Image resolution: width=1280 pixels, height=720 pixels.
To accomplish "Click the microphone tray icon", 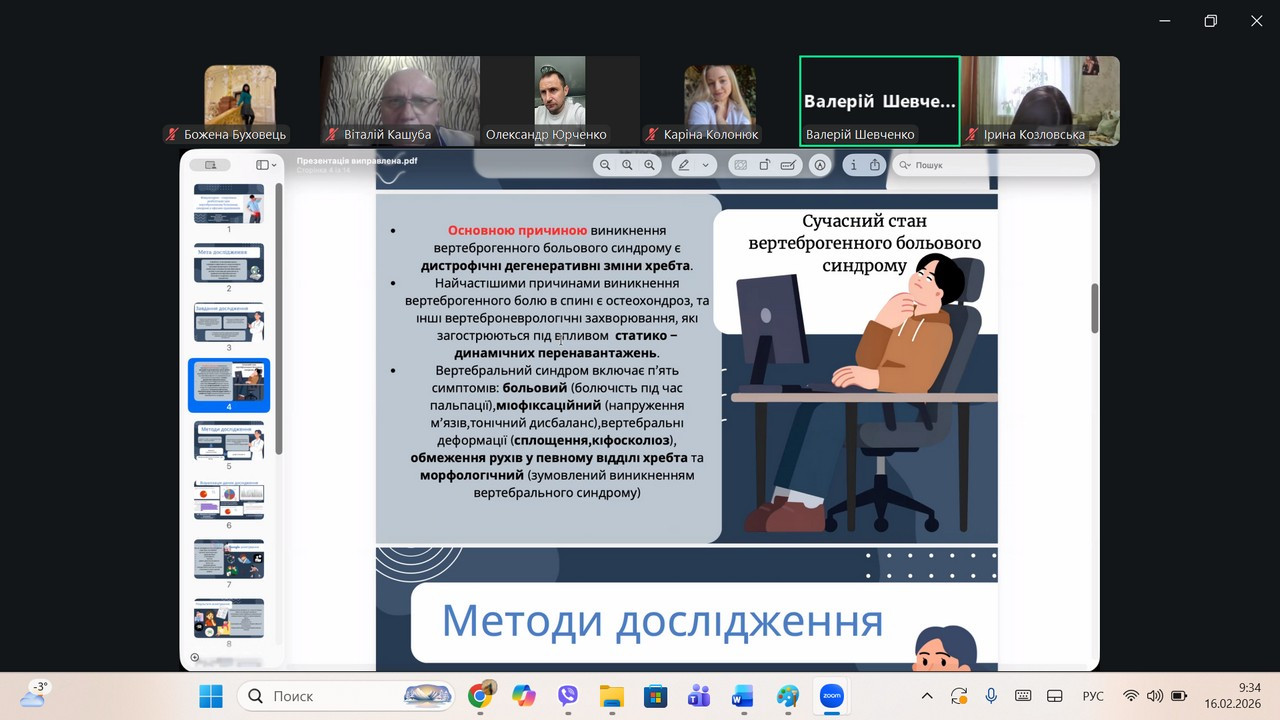I will tap(991, 696).
